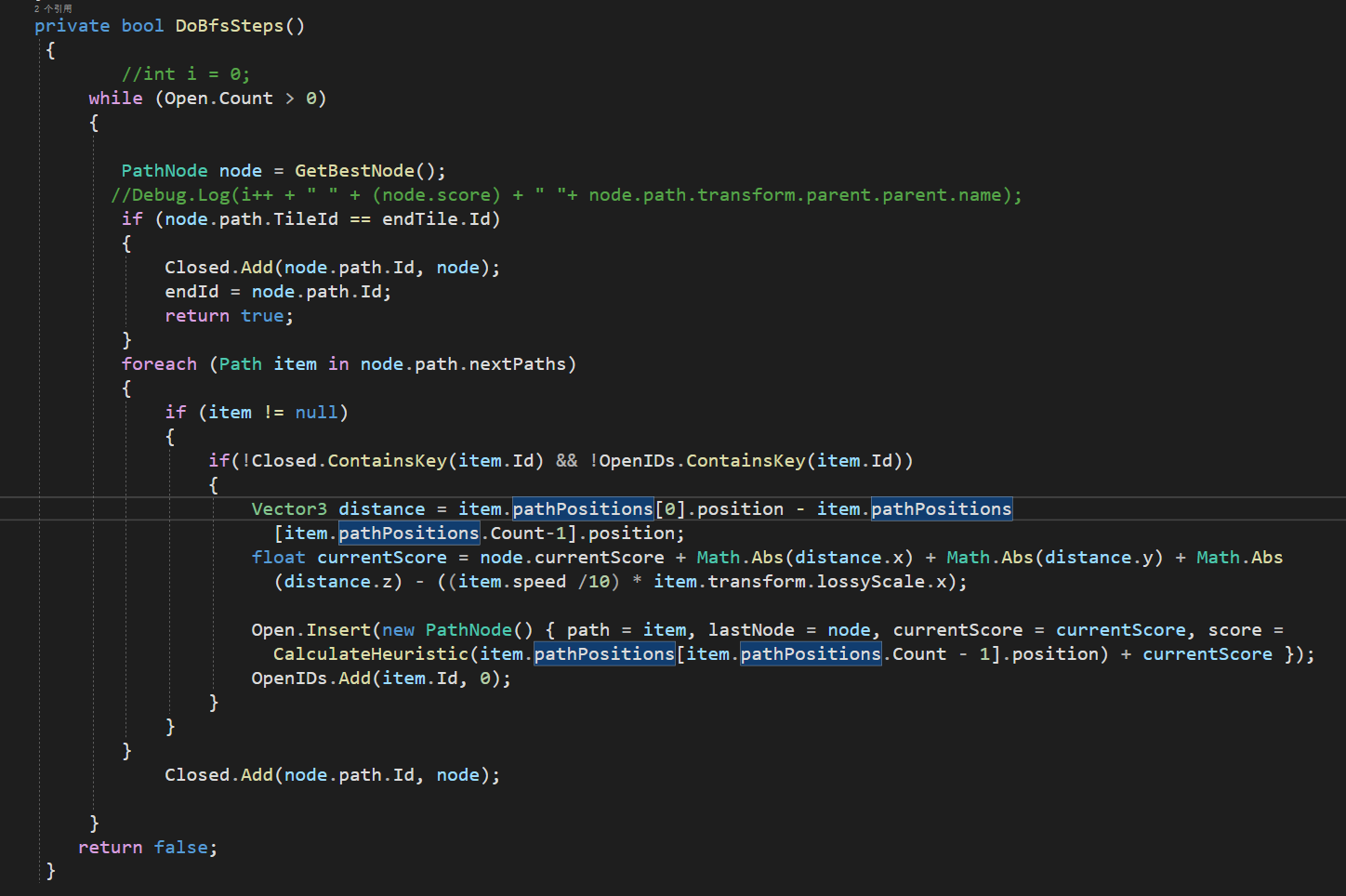Click the 'while' keyword
The image size is (1346, 896).
116,99
